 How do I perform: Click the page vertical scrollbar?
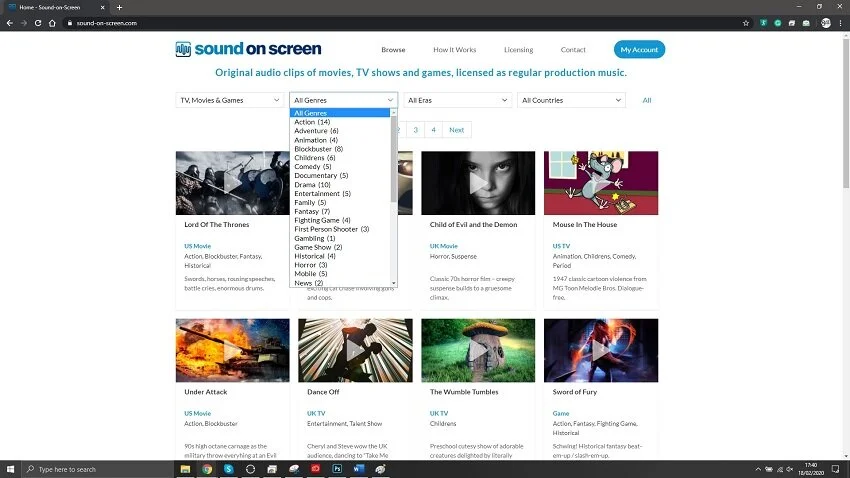click(x=846, y=114)
